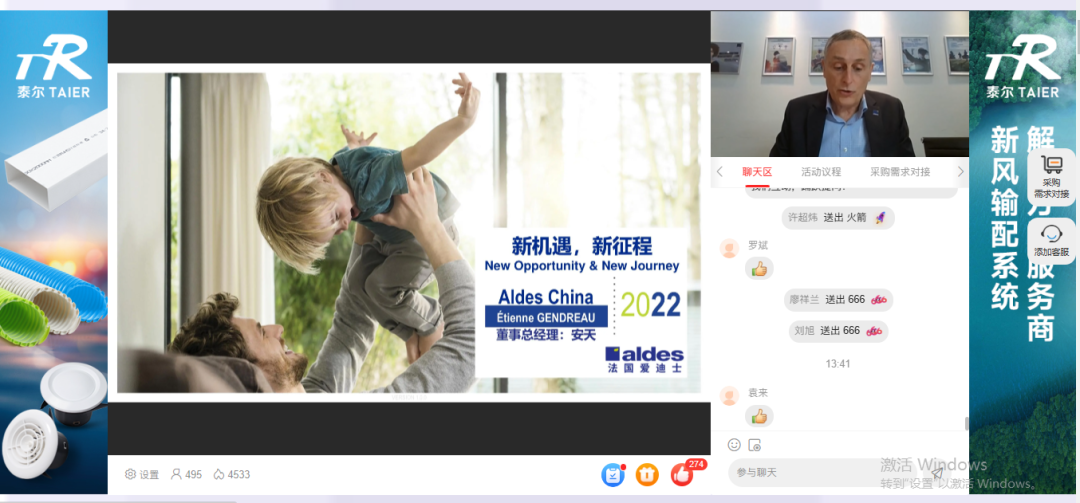
Task: Tap the red thumbs-up like button
Action: click(x=682, y=474)
